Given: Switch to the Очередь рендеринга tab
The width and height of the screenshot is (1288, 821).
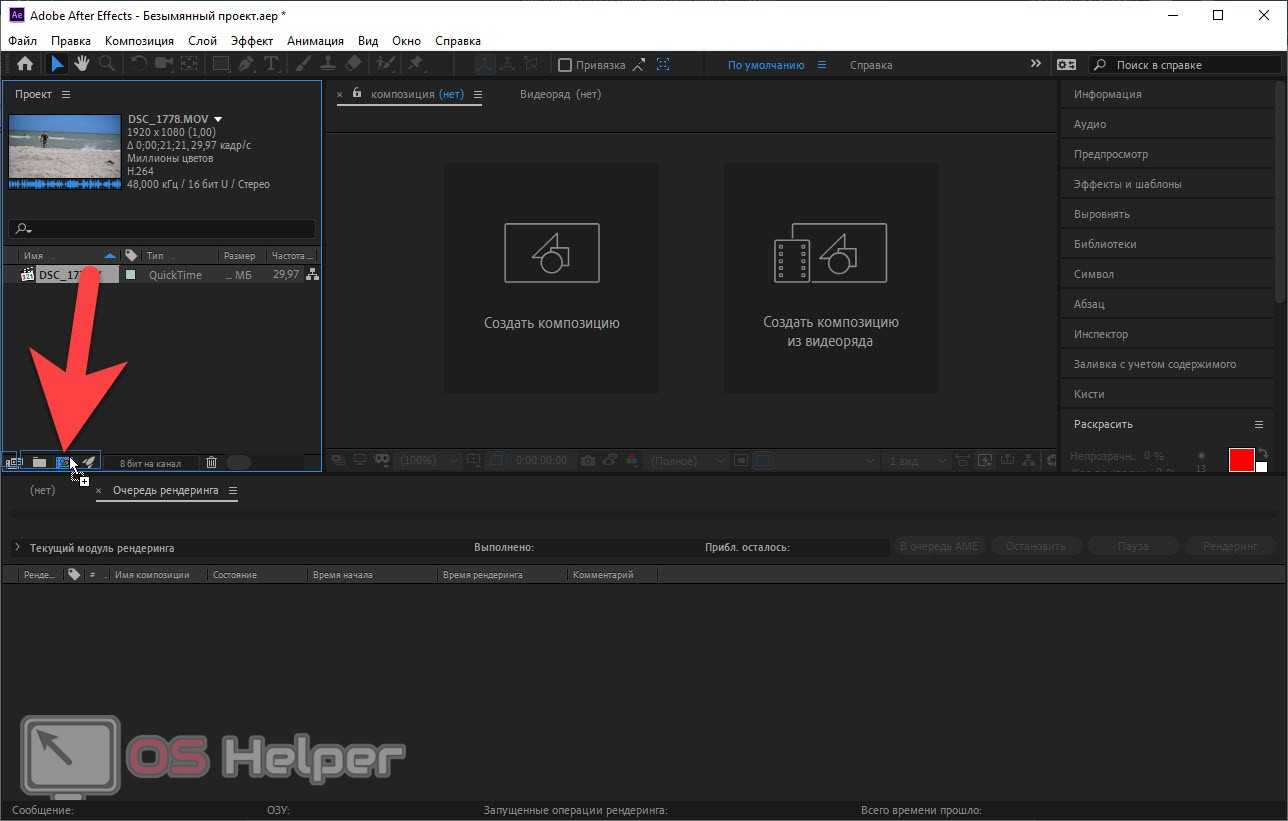Looking at the screenshot, I should pyautogui.click(x=165, y=491).
